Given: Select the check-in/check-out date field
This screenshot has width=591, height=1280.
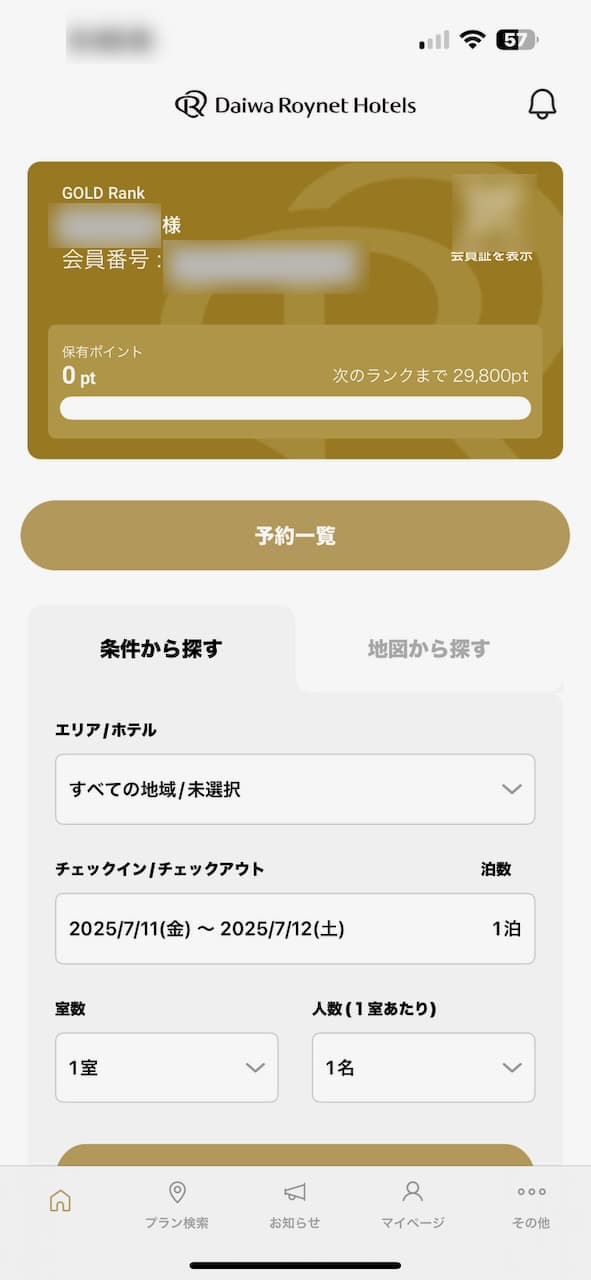Looking at the screenshot, I should pos(295,928).
